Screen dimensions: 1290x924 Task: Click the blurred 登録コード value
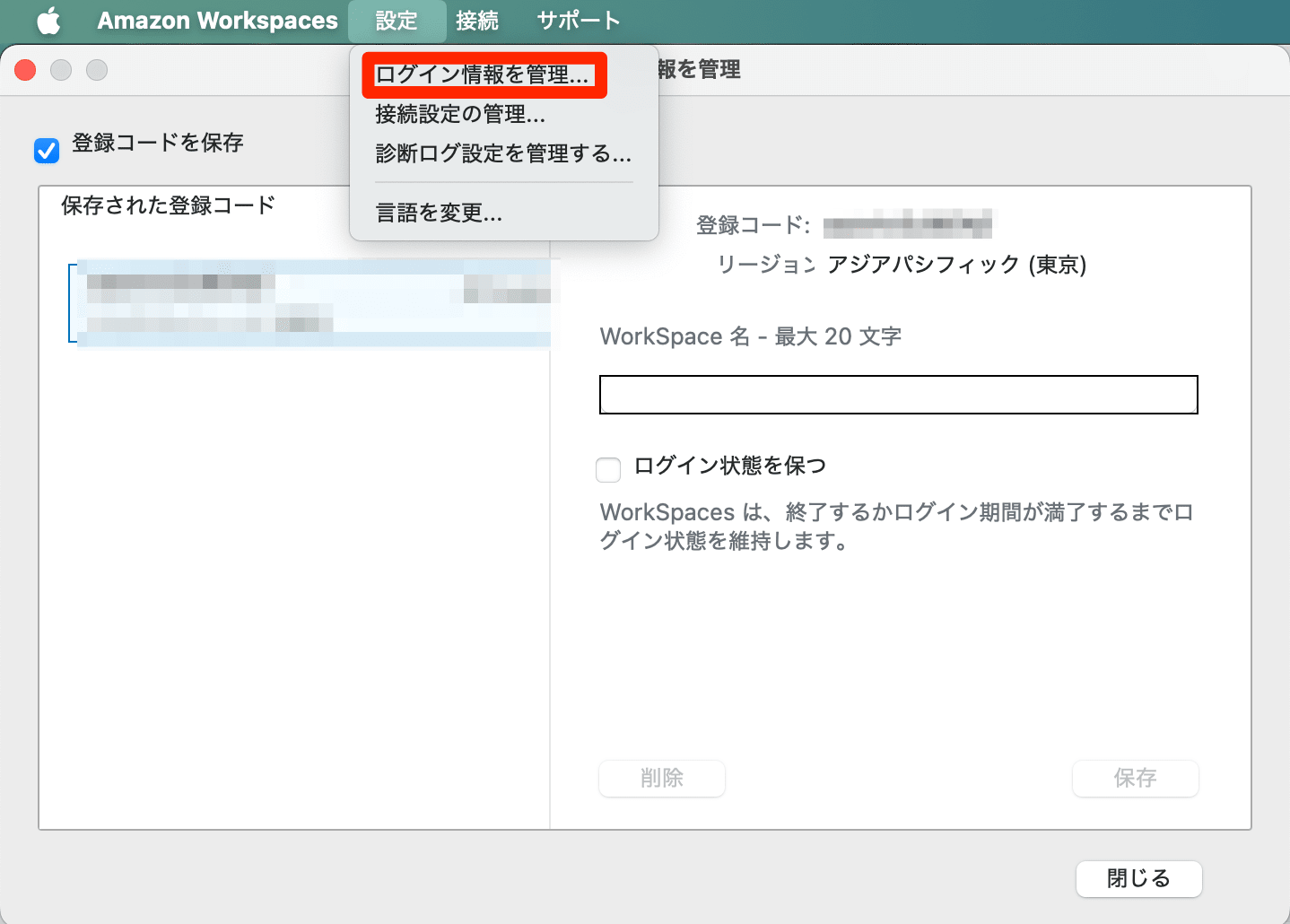pyautogui.click(x=908, y=223)
